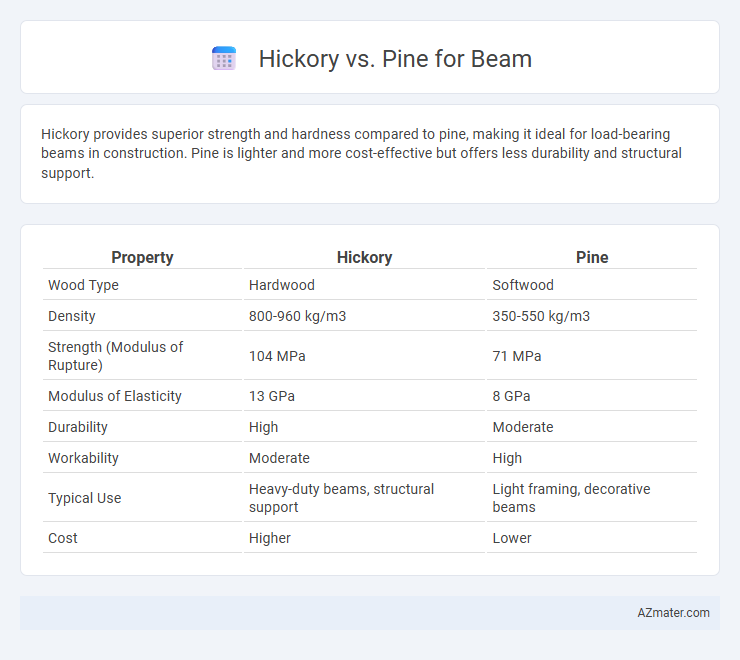The height and width of the screenshot is (660, 740).
Task: Click the Pine column header
Action: (592, 257)
